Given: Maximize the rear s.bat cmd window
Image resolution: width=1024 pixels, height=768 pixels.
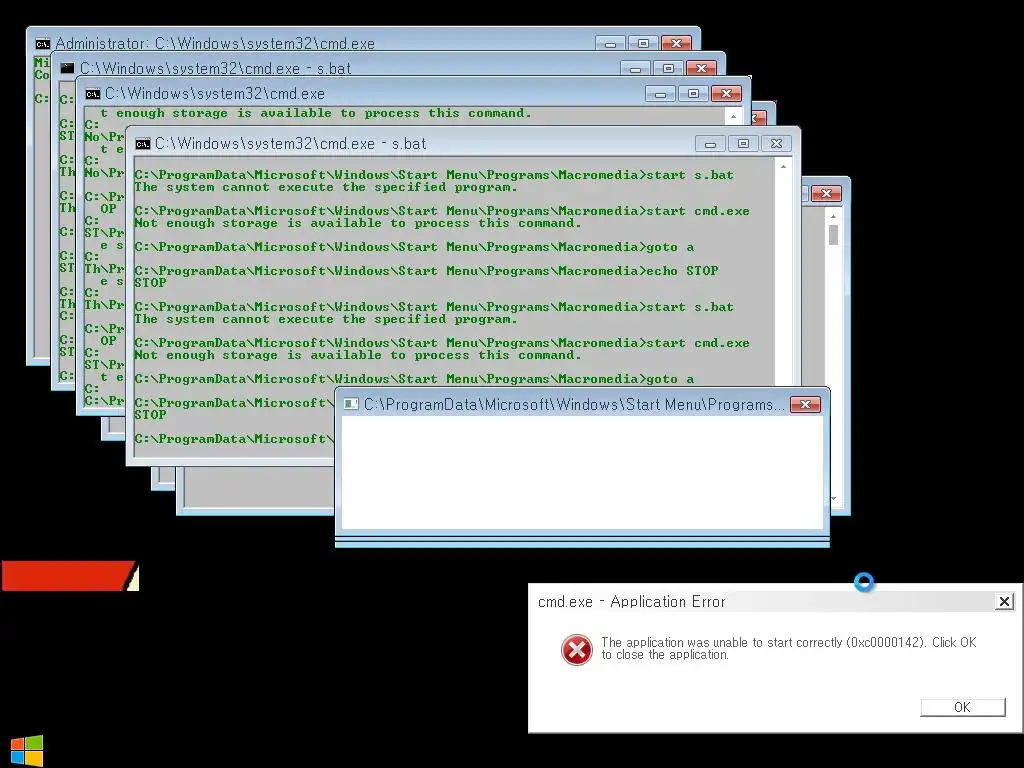Looking at the screenshot, I should tap(668, 69).
